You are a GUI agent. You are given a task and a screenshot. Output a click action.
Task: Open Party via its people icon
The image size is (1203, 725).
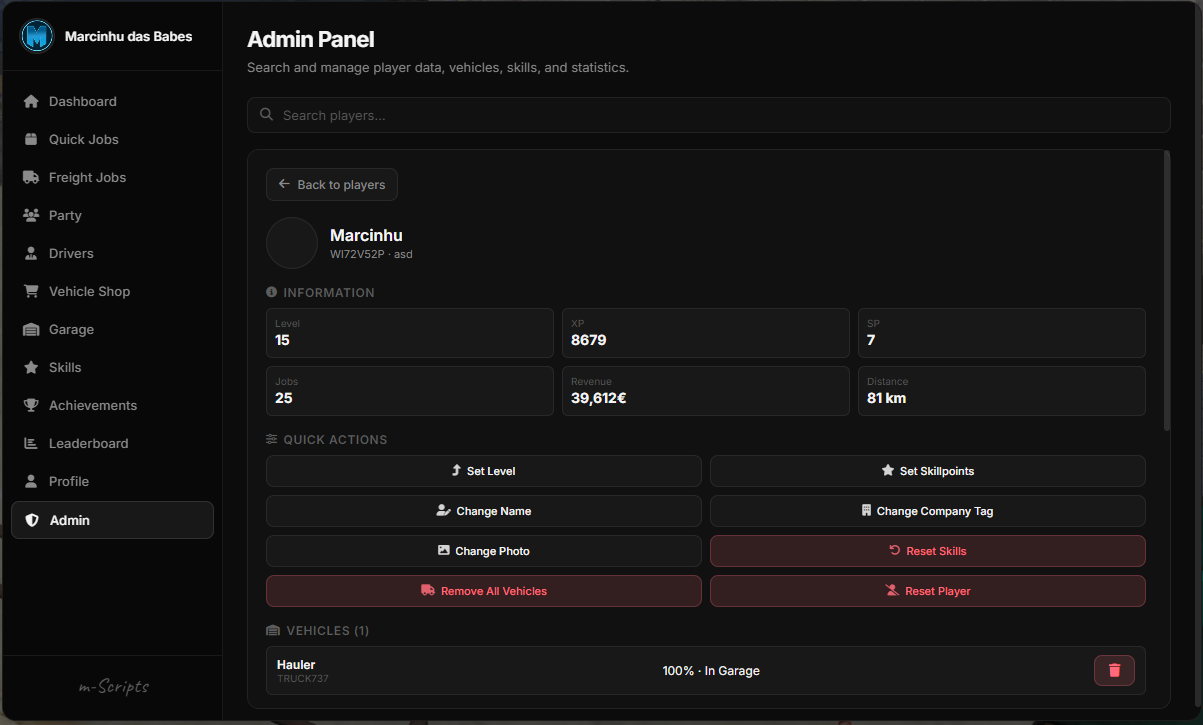(31, 215)
